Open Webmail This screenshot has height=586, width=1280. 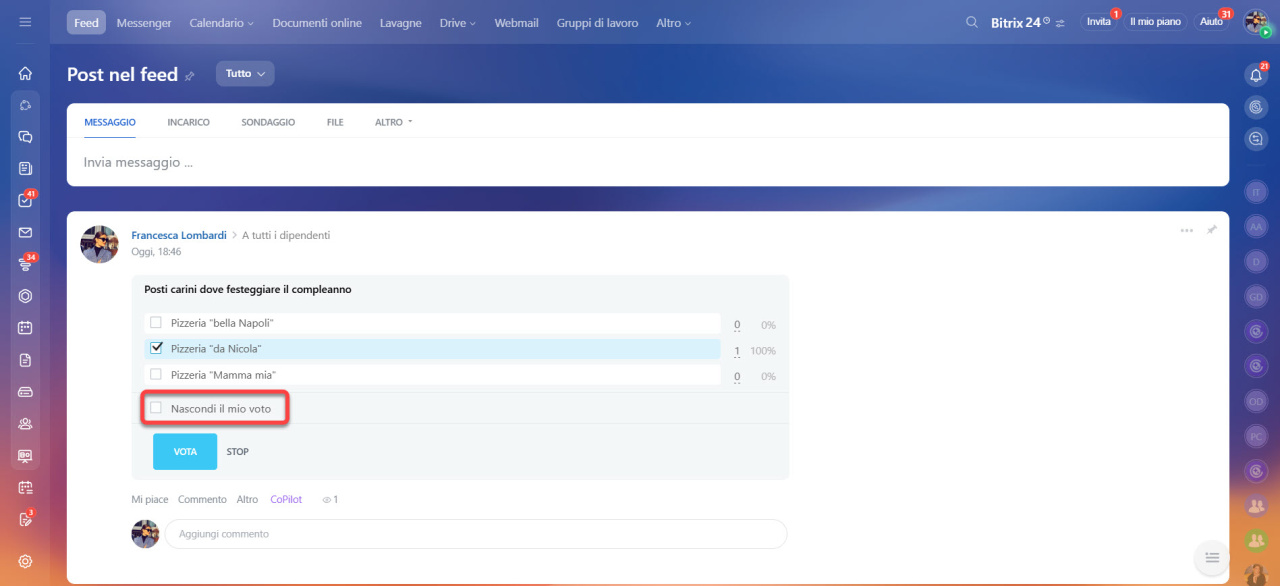pos(516,23)
